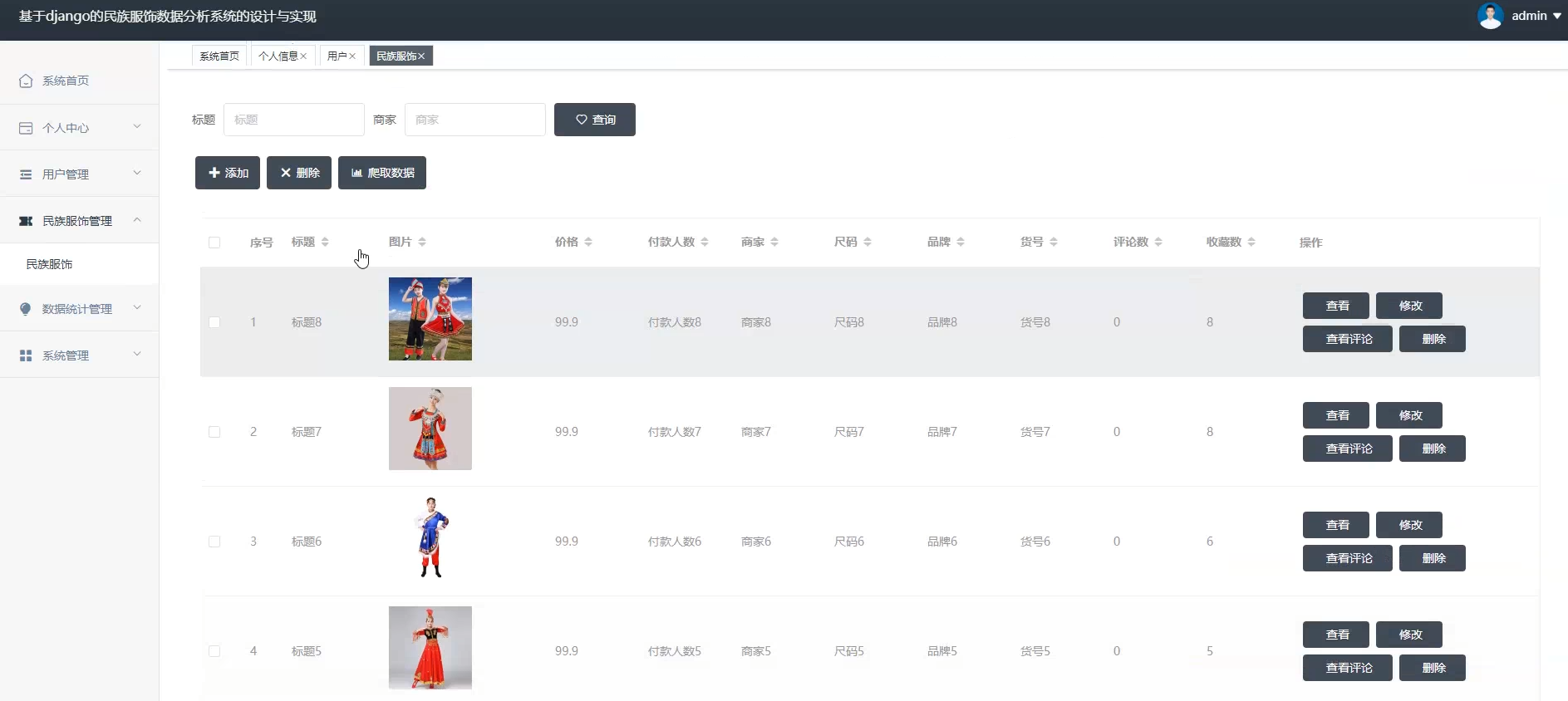Tick the checkbox for row 标题5
1568x701 pixels.
214,651
